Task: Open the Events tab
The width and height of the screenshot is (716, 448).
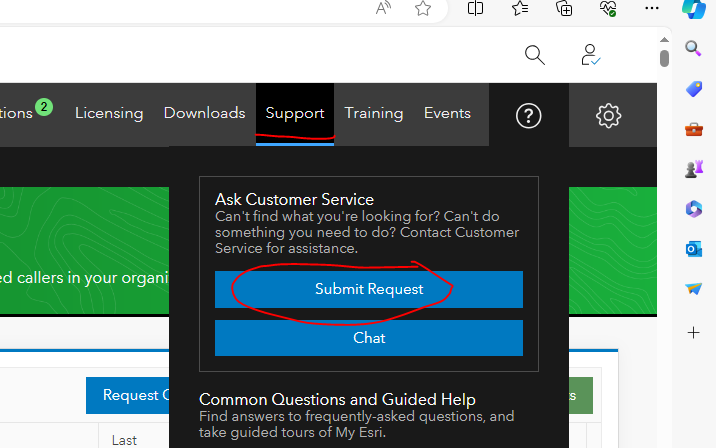Action: [447, 113]
